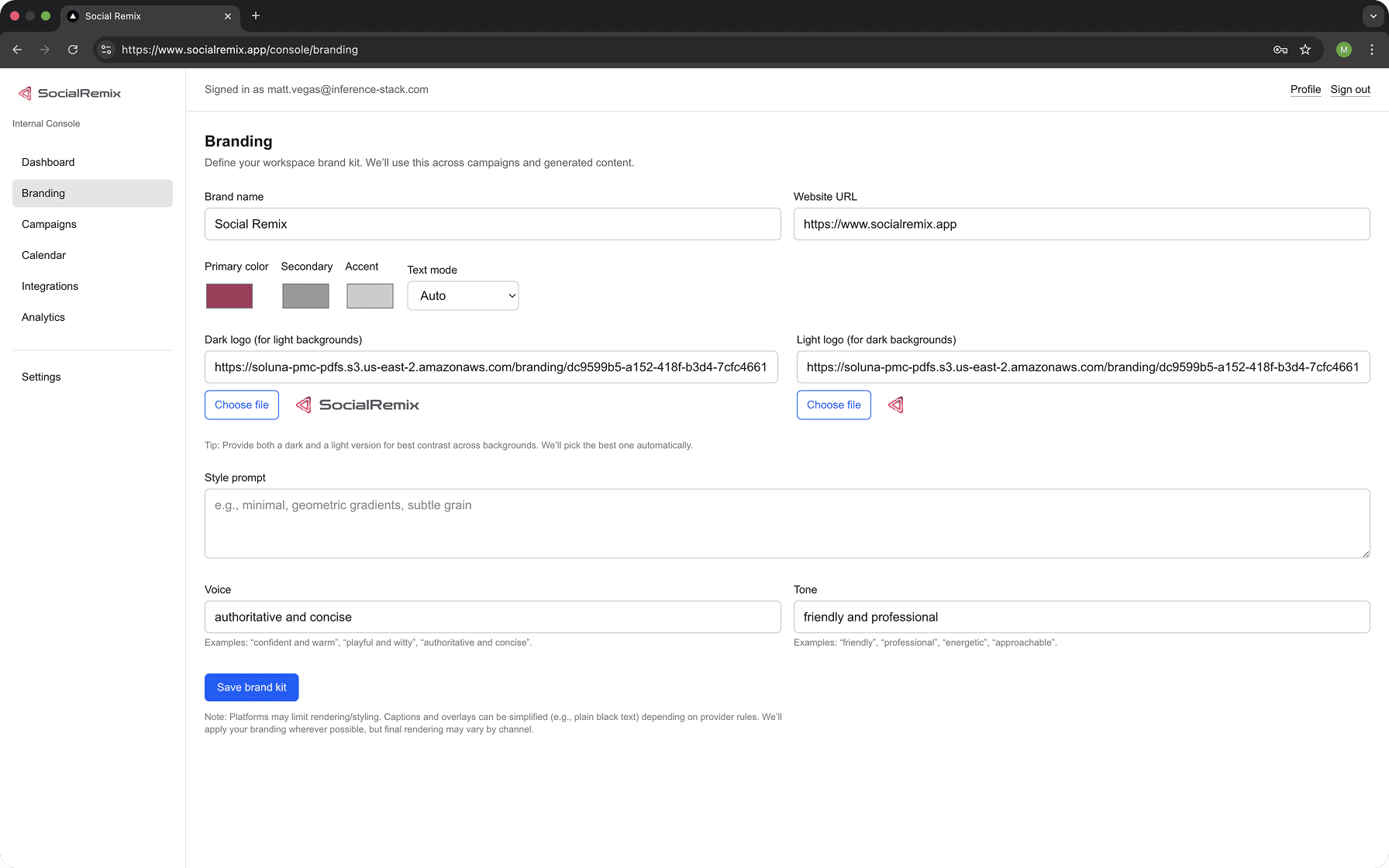Open the tab search chevron dropdown
Viewport: 1389px width, 868px height.
[x=1373, y=15]
